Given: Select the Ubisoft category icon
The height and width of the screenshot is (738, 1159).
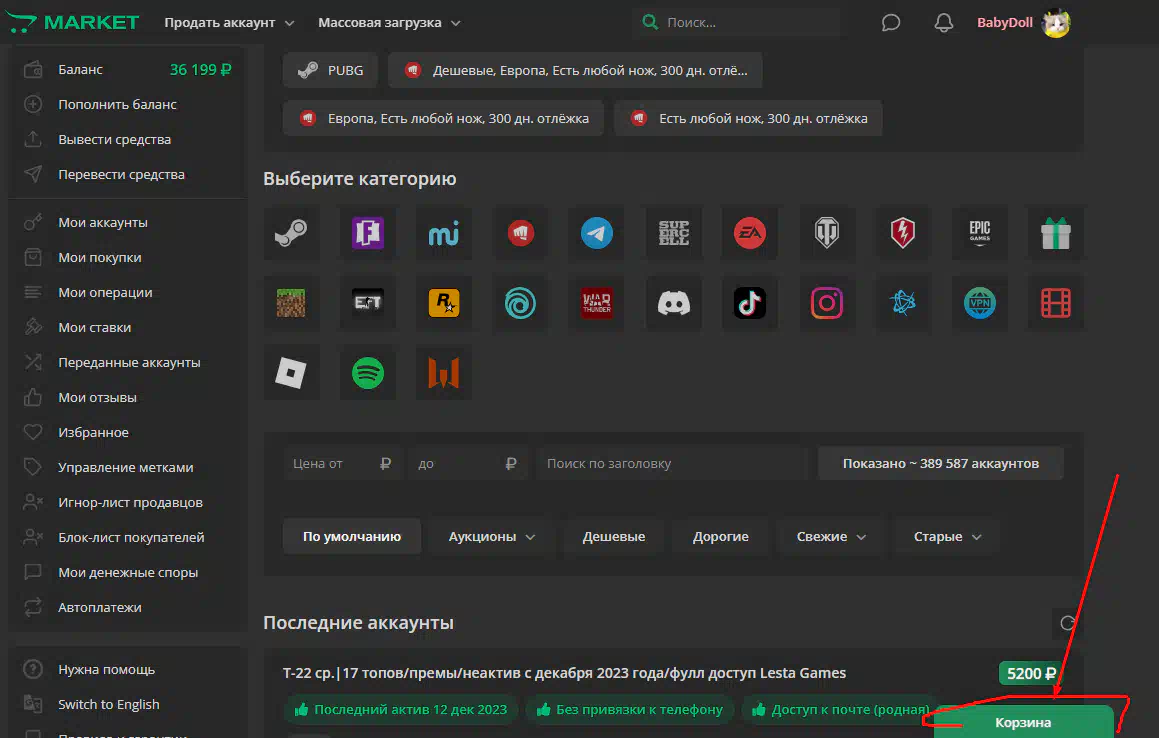Looking at the screenshot, I should 520,302.
